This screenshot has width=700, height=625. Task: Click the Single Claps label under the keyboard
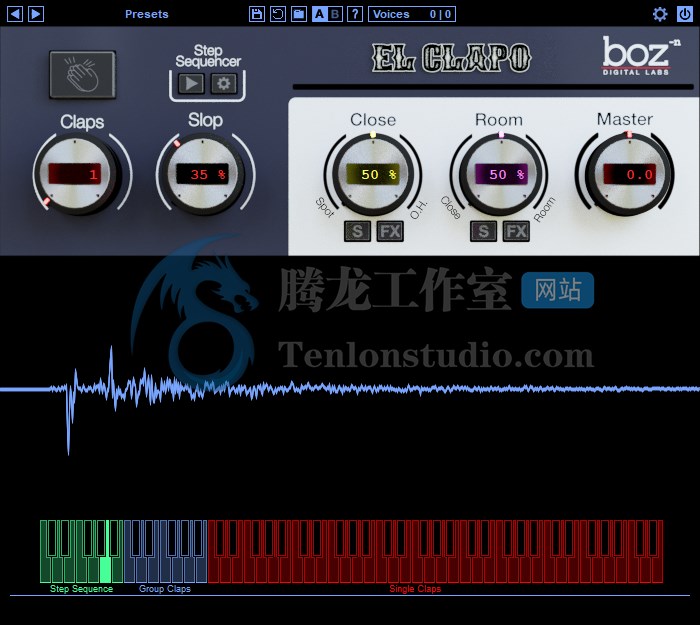[415, 589]
